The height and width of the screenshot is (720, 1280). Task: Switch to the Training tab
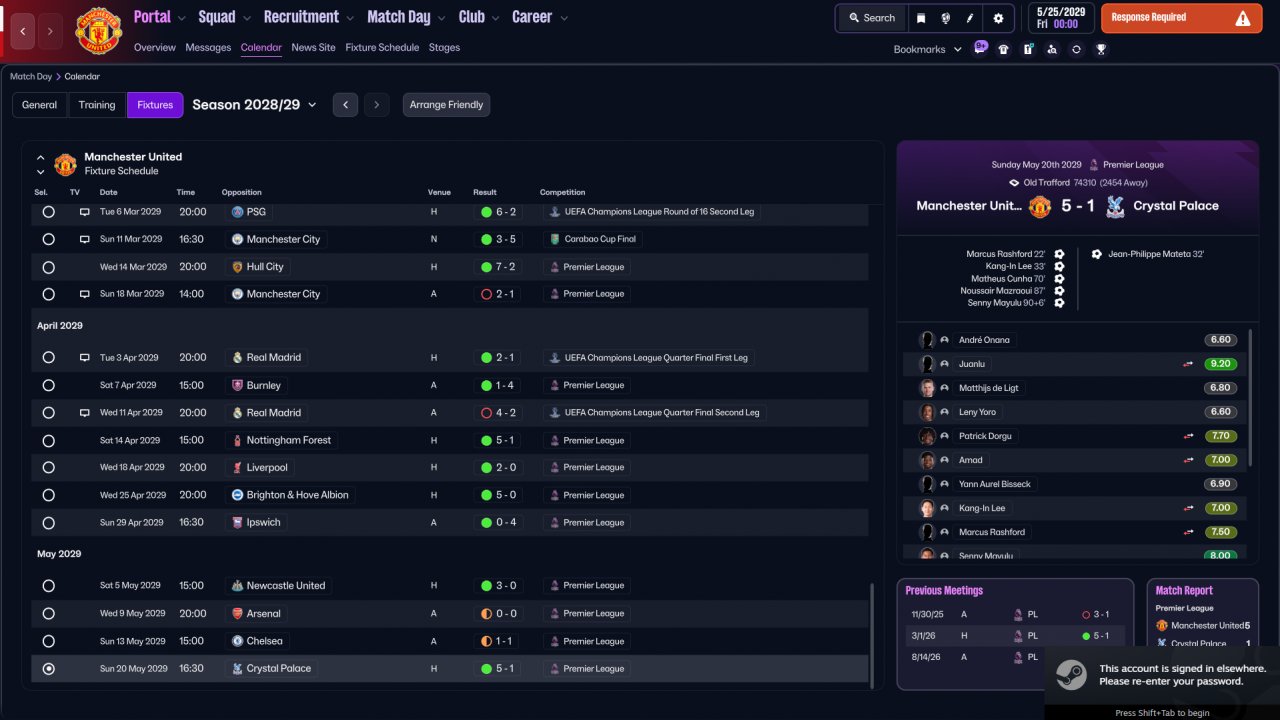[x=97, y=105]
